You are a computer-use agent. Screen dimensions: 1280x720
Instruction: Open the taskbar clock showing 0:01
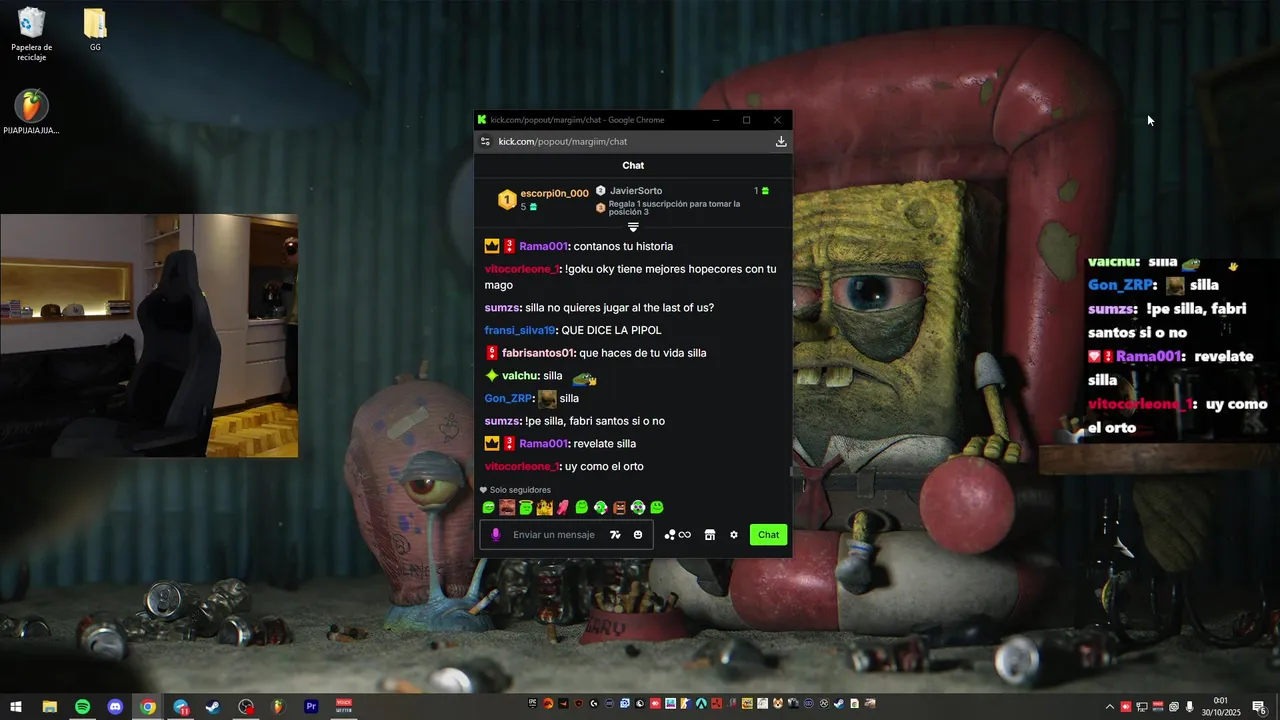pyautogui.click(x=1220, y=706)
